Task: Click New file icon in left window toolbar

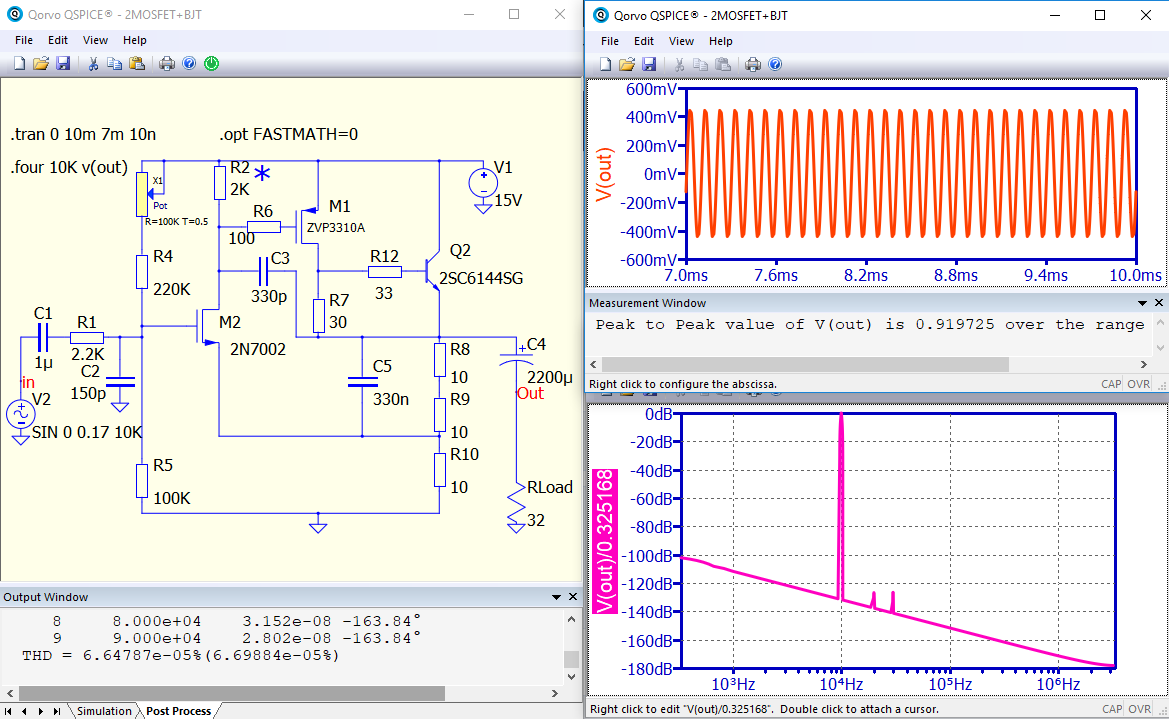Action: point(19,63)
